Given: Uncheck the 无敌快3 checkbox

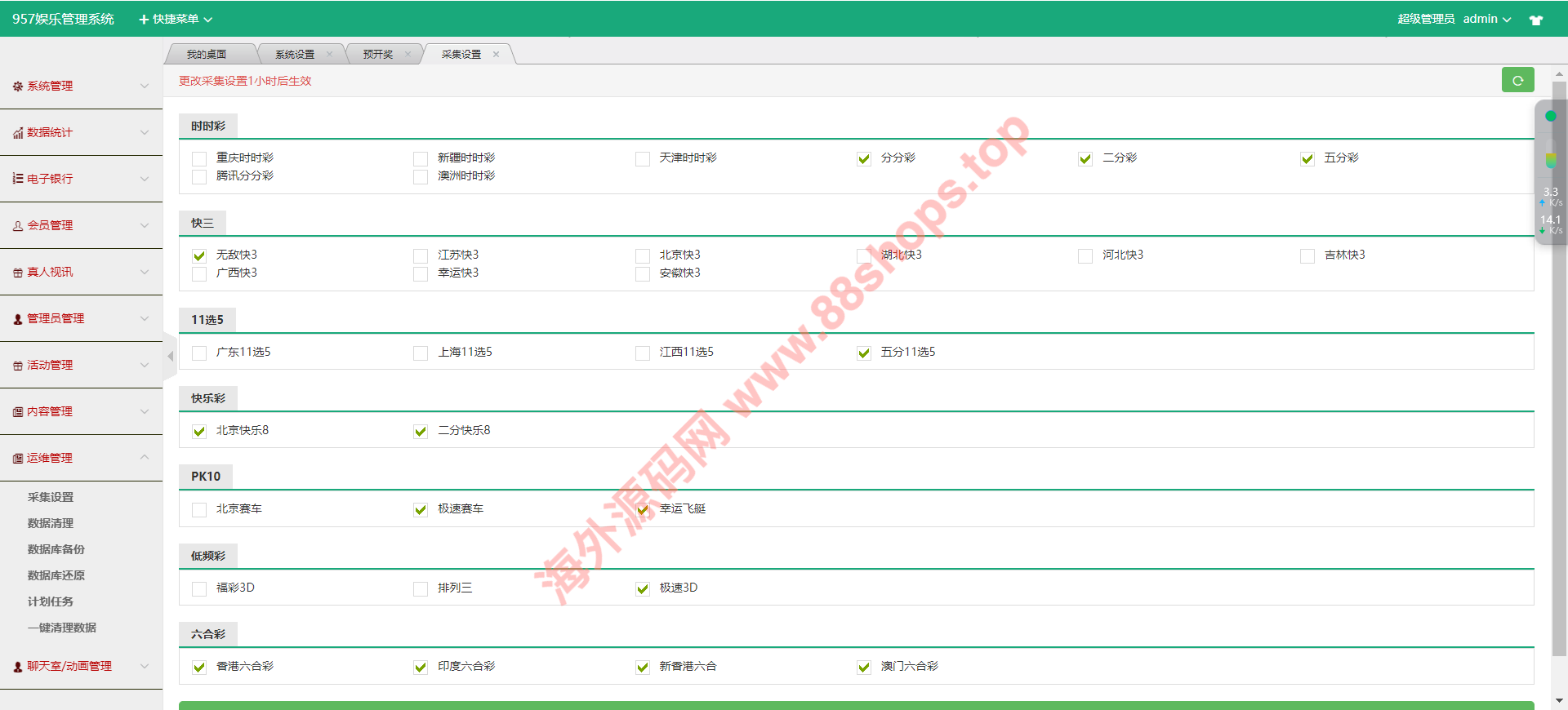Looking at the screenshot, I should click(199, 255).
